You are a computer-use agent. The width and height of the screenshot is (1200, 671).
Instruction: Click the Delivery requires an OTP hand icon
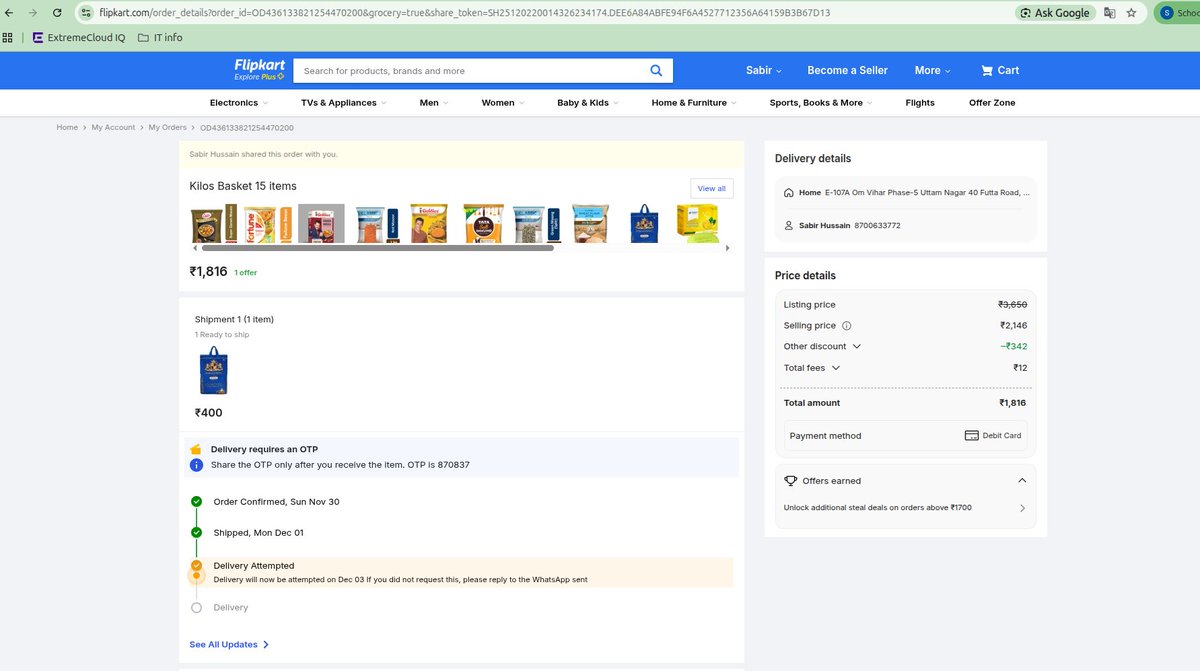click(x=196, y=450)
